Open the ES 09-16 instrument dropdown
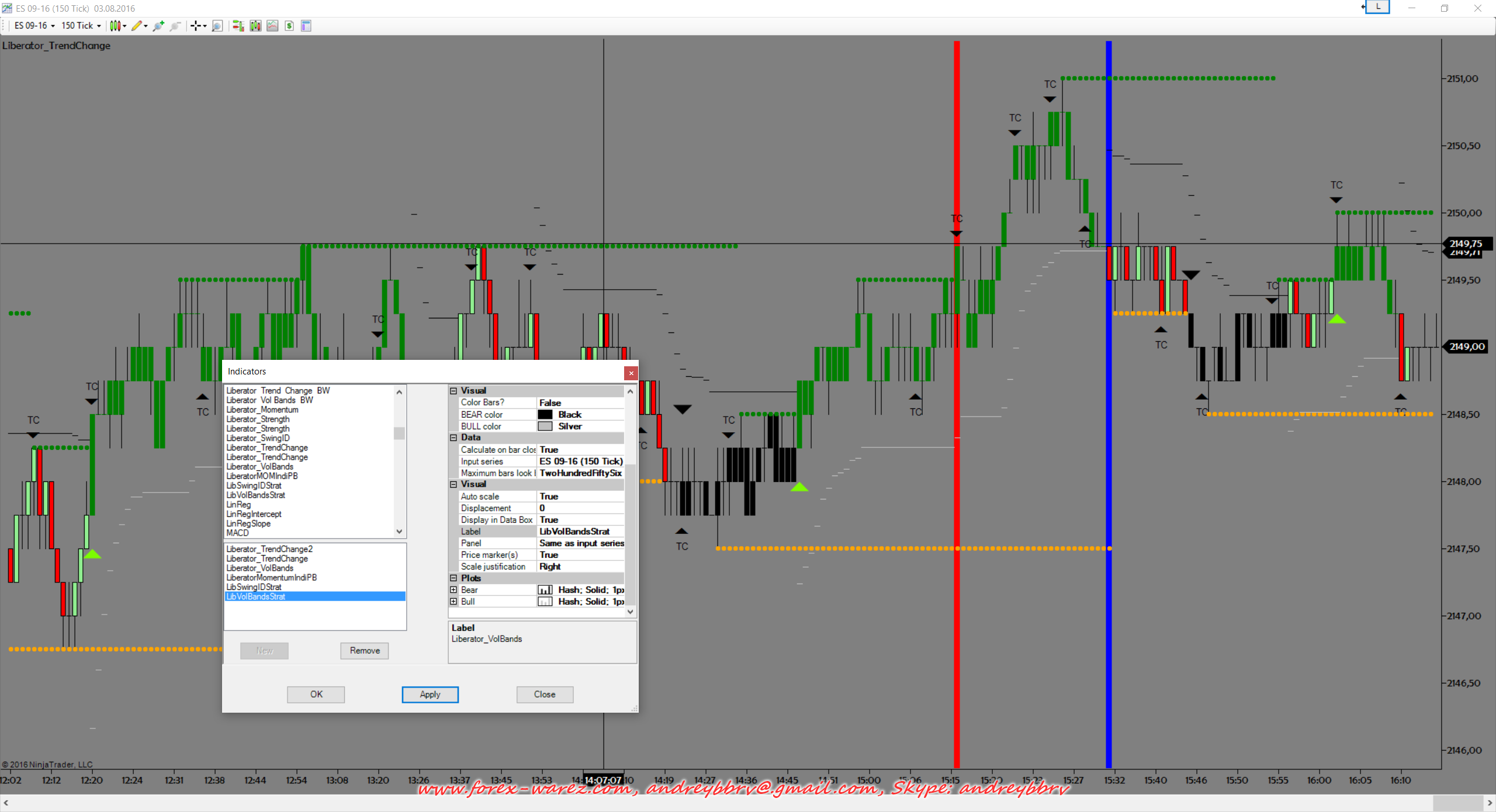Image resolution: width=1496 pixels, height=812 pixels. [x=34, y=26]
